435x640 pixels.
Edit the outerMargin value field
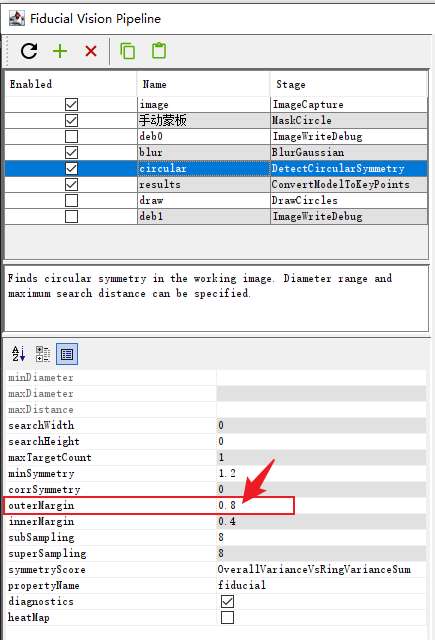point(322,505)
